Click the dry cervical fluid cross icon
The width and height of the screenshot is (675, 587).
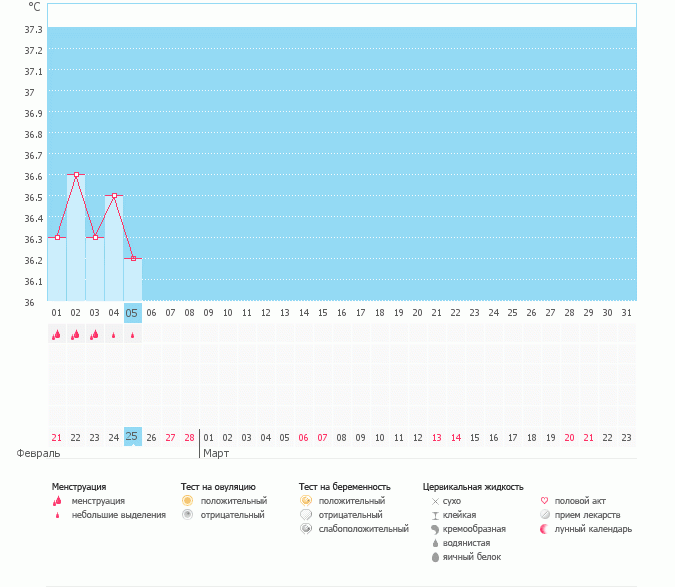435,500
